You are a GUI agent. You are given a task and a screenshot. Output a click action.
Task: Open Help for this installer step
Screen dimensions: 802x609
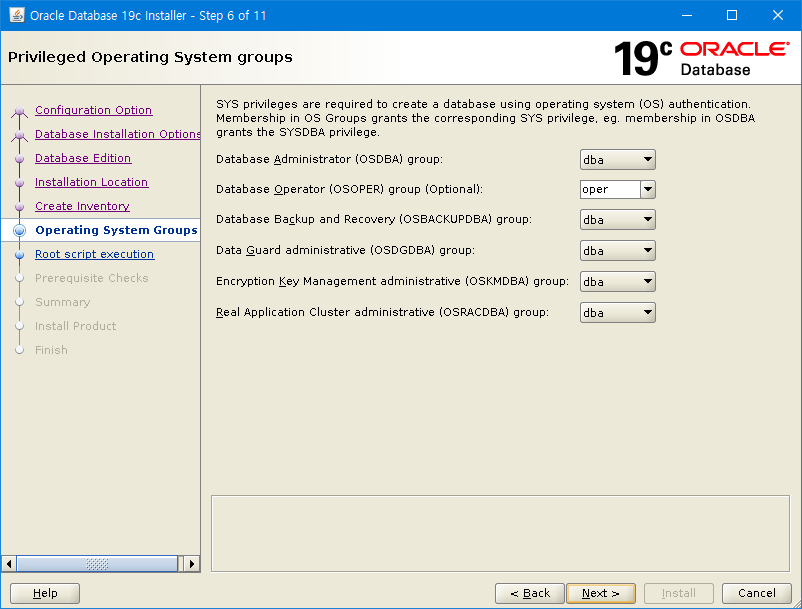[x=45, y=593]
